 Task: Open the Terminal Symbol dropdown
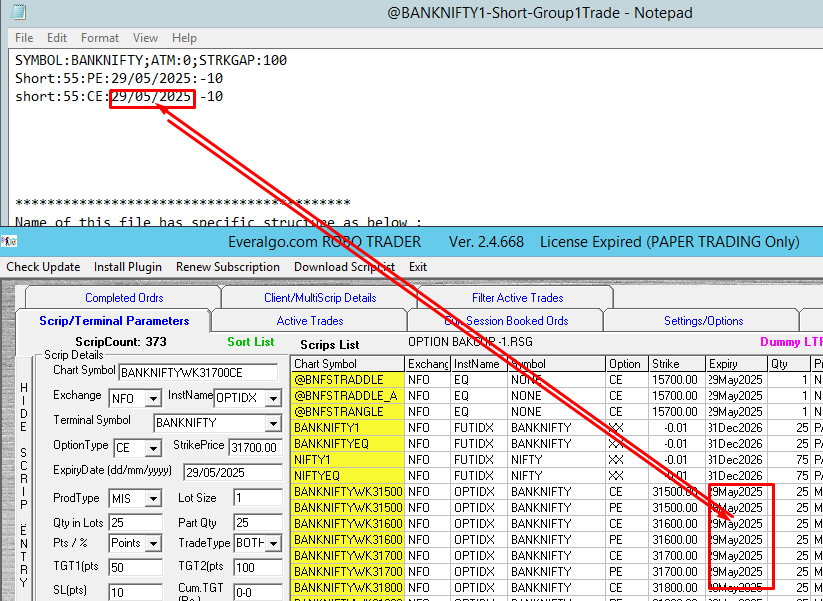click(274, 423)
